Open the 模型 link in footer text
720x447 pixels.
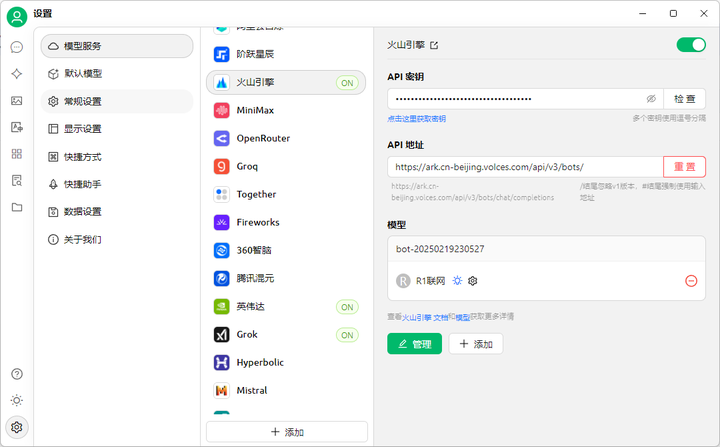click(463, 317)
